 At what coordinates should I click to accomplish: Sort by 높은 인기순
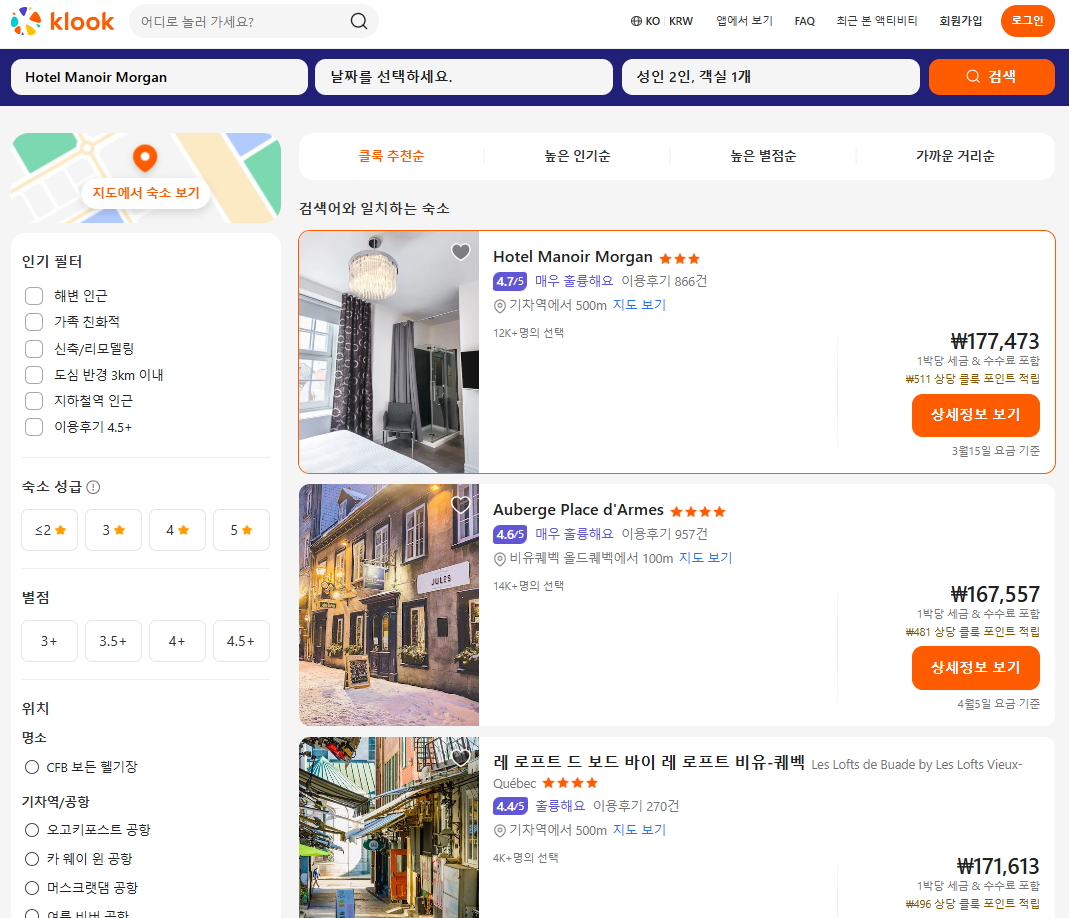coord(577,156)
